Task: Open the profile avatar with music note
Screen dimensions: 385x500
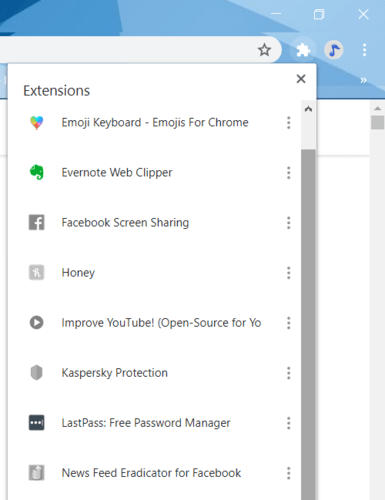Action: click(334, 50)
